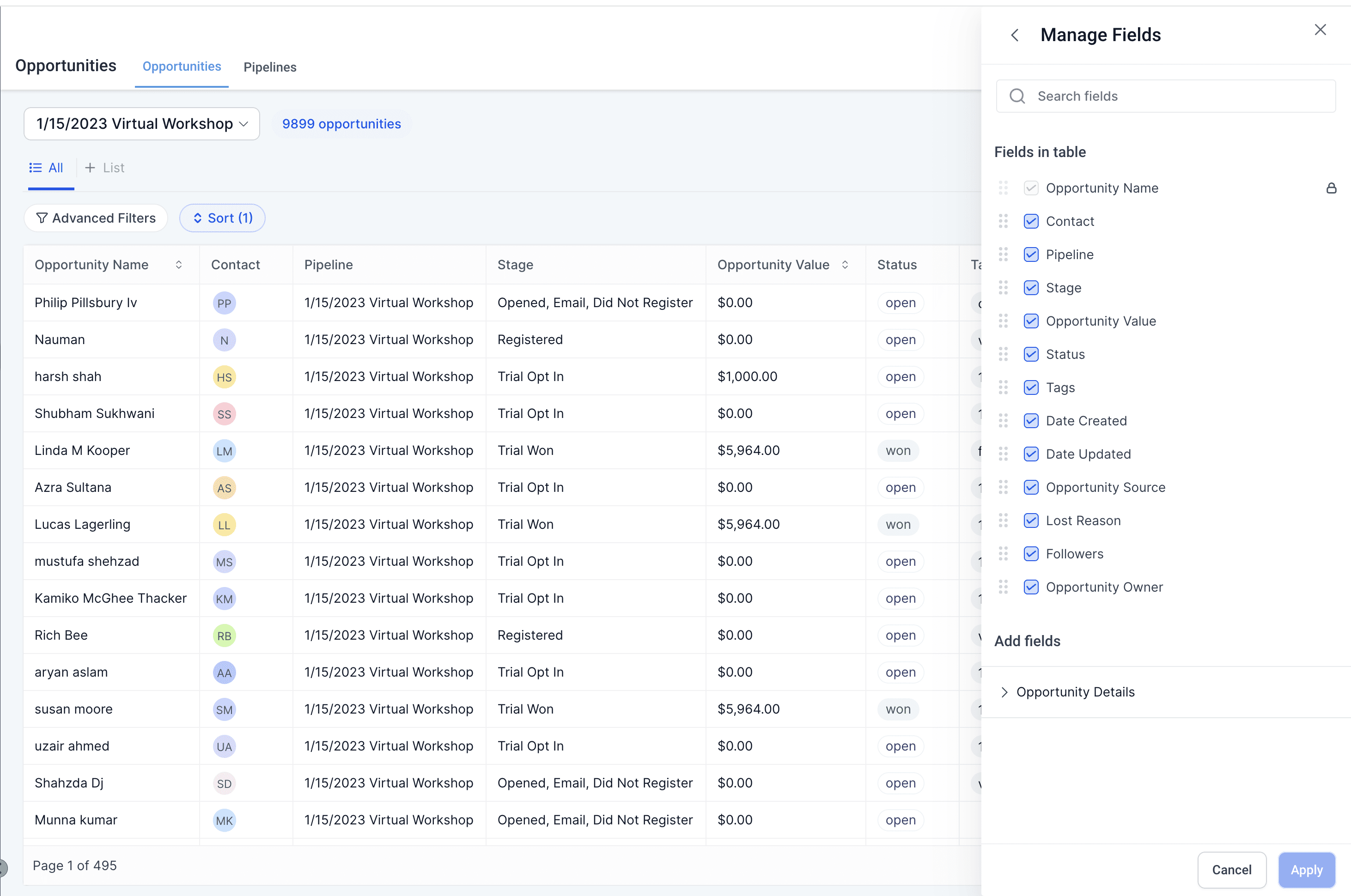This screenshot has height=896, width=1351.
Task: Uncheck the Opportunity Source checkbox
Action: click(1031, 487)
